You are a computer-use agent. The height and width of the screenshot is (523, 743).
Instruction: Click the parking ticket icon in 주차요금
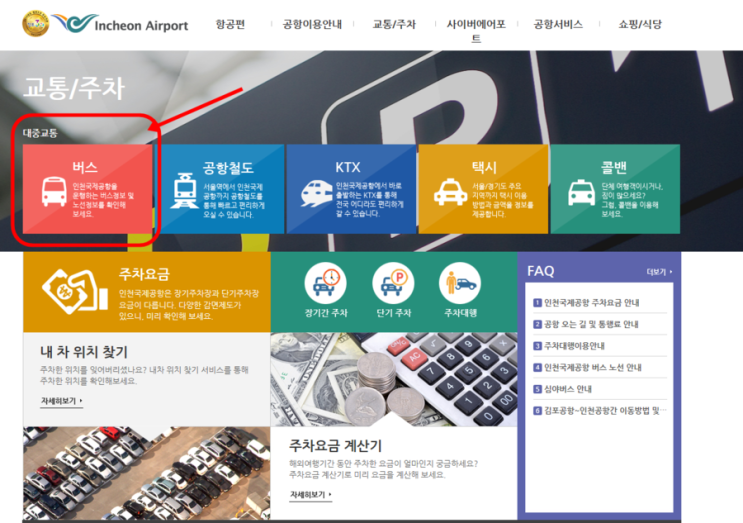point(75,291)
